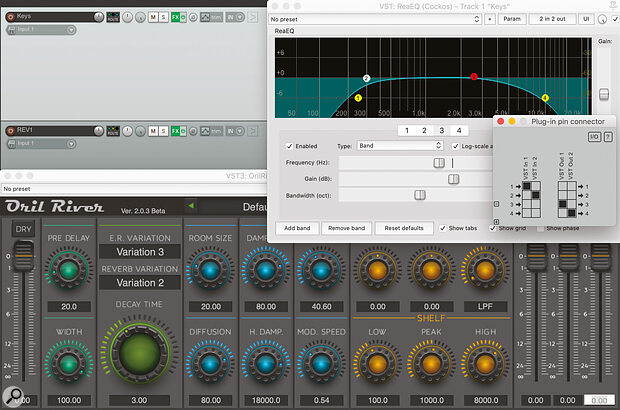Screen dimensions: 620x410
Task: Arm the REV1 track record button
Action: pyautogui.click(x=11, y=131)
